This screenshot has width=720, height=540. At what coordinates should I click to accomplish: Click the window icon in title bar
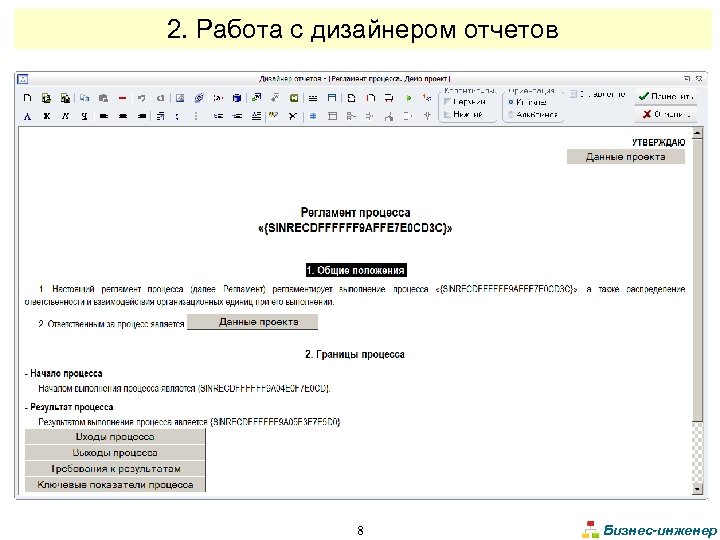click(22, 79)
